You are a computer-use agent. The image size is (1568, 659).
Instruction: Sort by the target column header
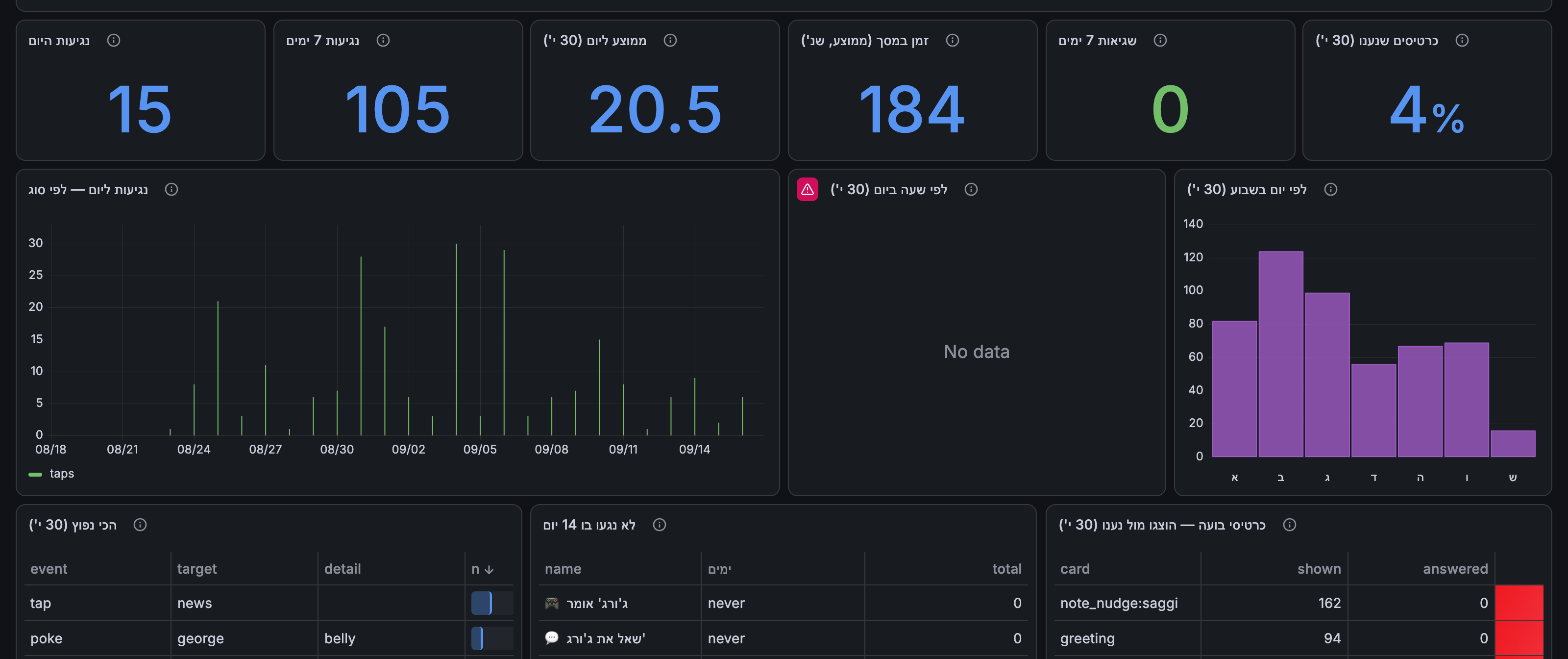pyautogui.click(x=196, y=569)
